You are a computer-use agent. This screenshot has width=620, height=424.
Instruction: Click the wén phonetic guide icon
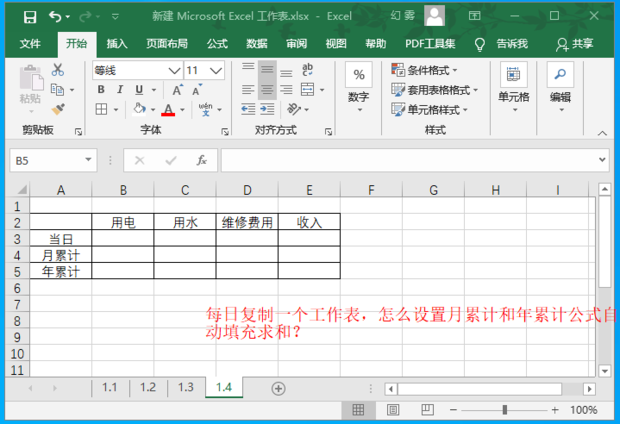(206, 109)
